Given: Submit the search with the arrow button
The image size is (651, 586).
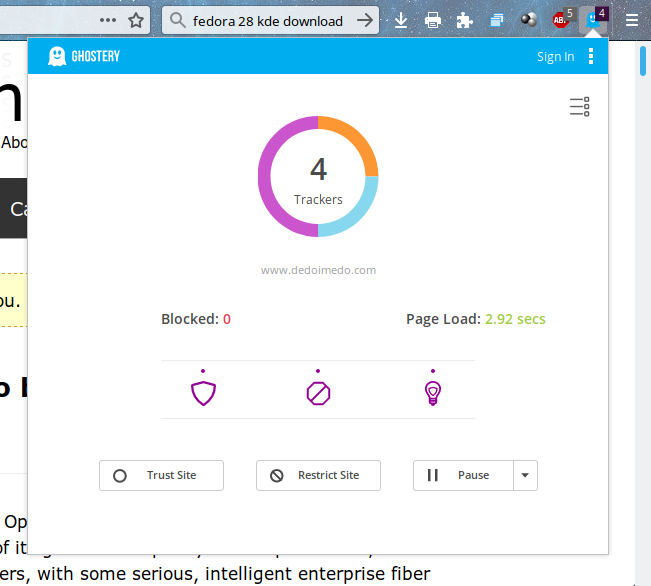Looking at the screenshot, I should click(x=365, y=20).
